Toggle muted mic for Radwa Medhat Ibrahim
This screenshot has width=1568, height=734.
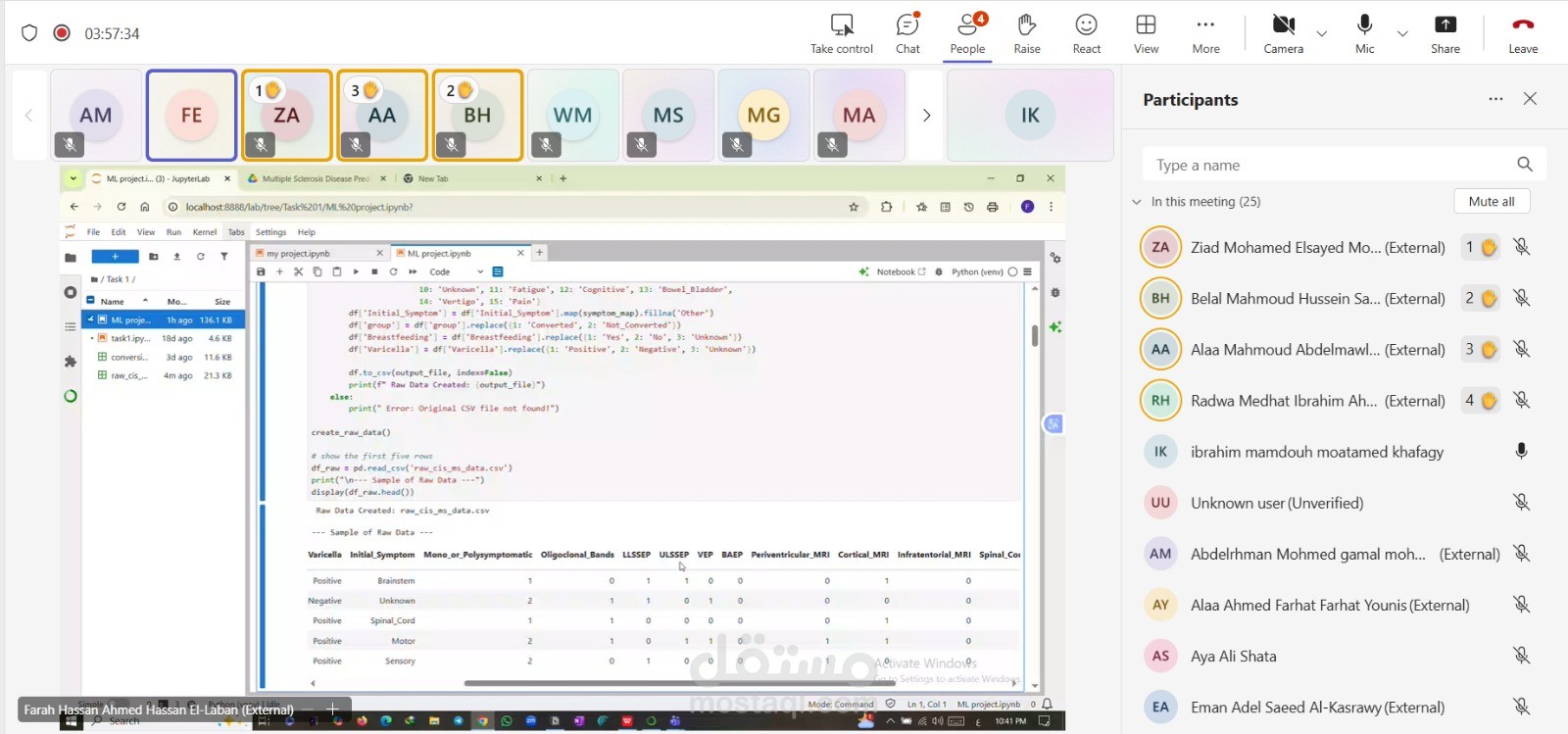point(1521,400)
